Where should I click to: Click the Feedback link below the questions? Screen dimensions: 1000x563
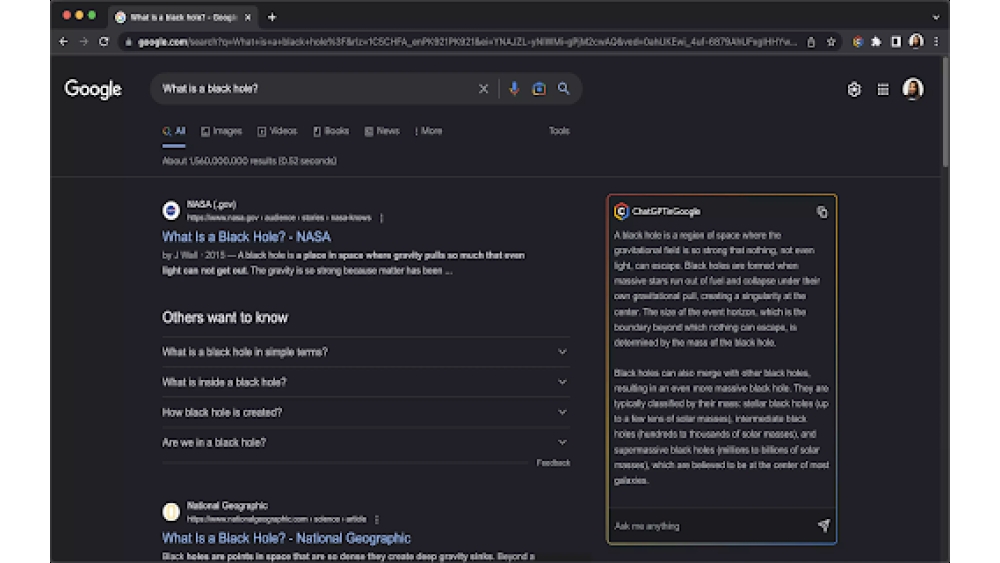pyautogui.click(x=554, y=464)
